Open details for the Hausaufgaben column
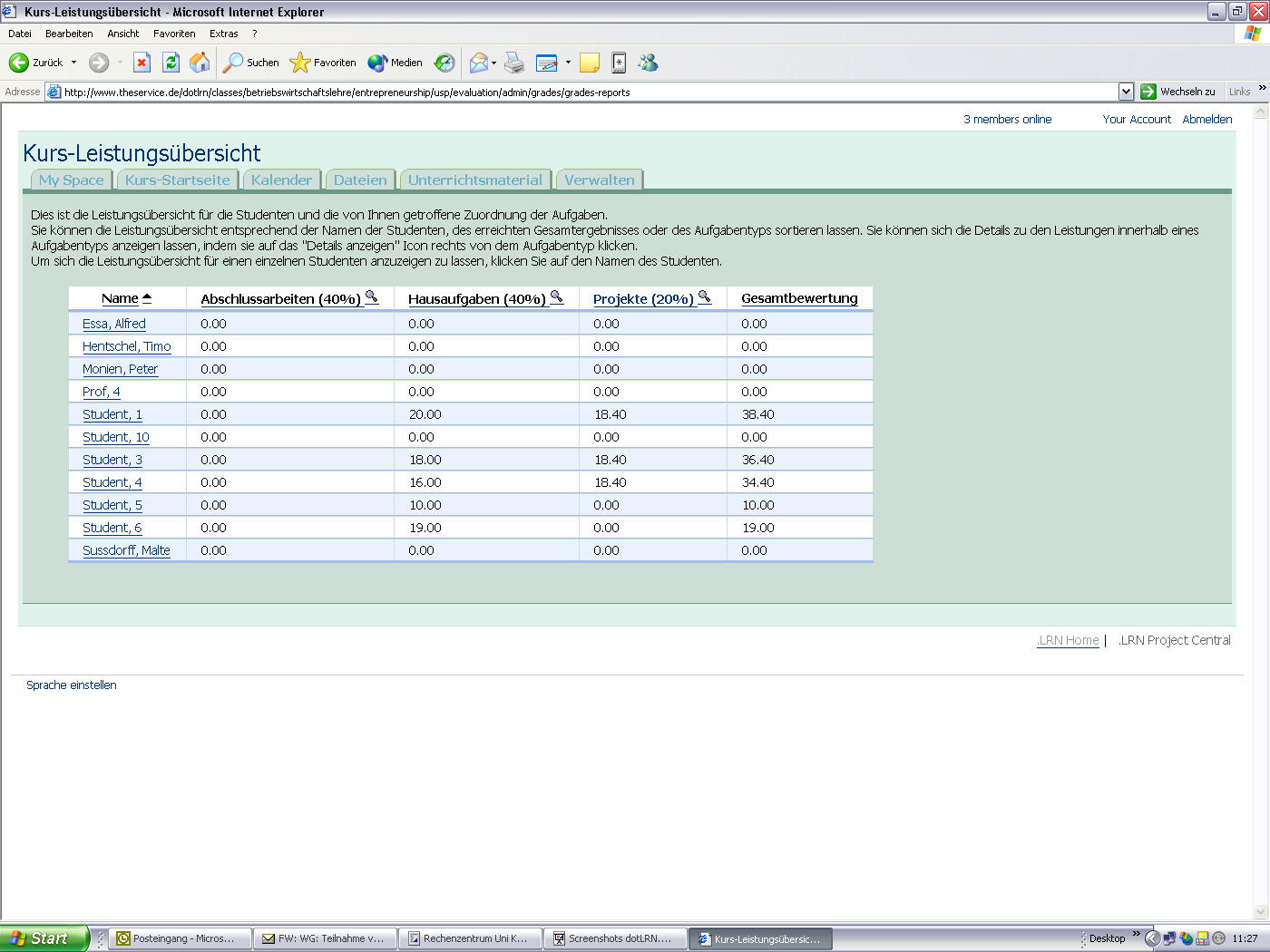The image size is (1270, 952). pyautogui.click(x=558, y=296)
